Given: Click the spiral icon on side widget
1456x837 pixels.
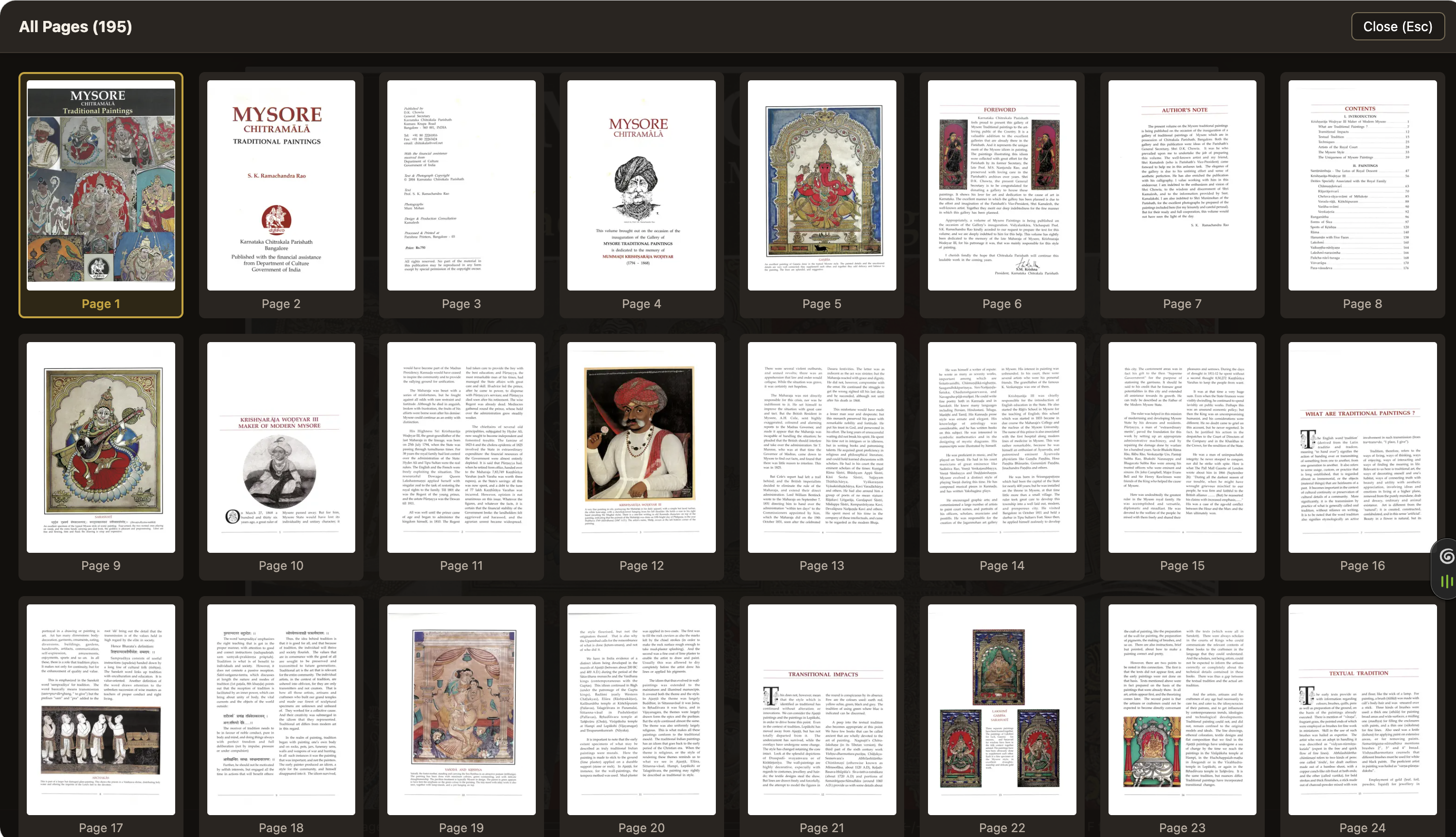Looking at the screenshot, I should pyautogui.click(x=1447, y=556).
